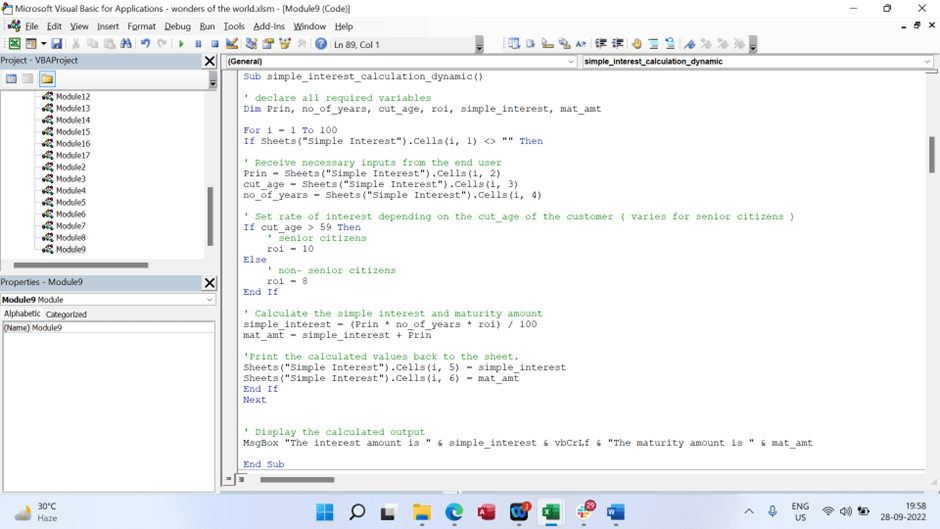
Task: Open Project Explorer via toolbar icon
Action: point(251,44)
